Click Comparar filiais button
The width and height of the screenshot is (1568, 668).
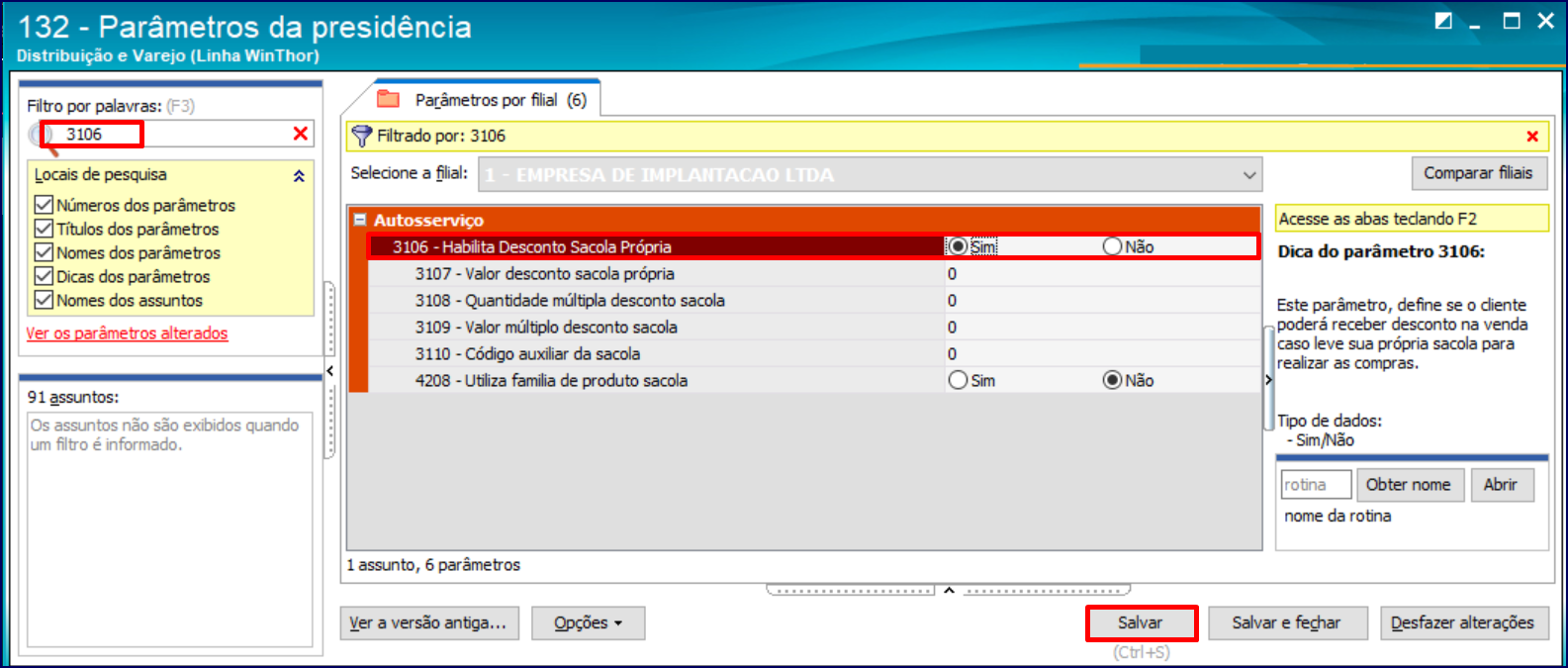(1478, 173)
